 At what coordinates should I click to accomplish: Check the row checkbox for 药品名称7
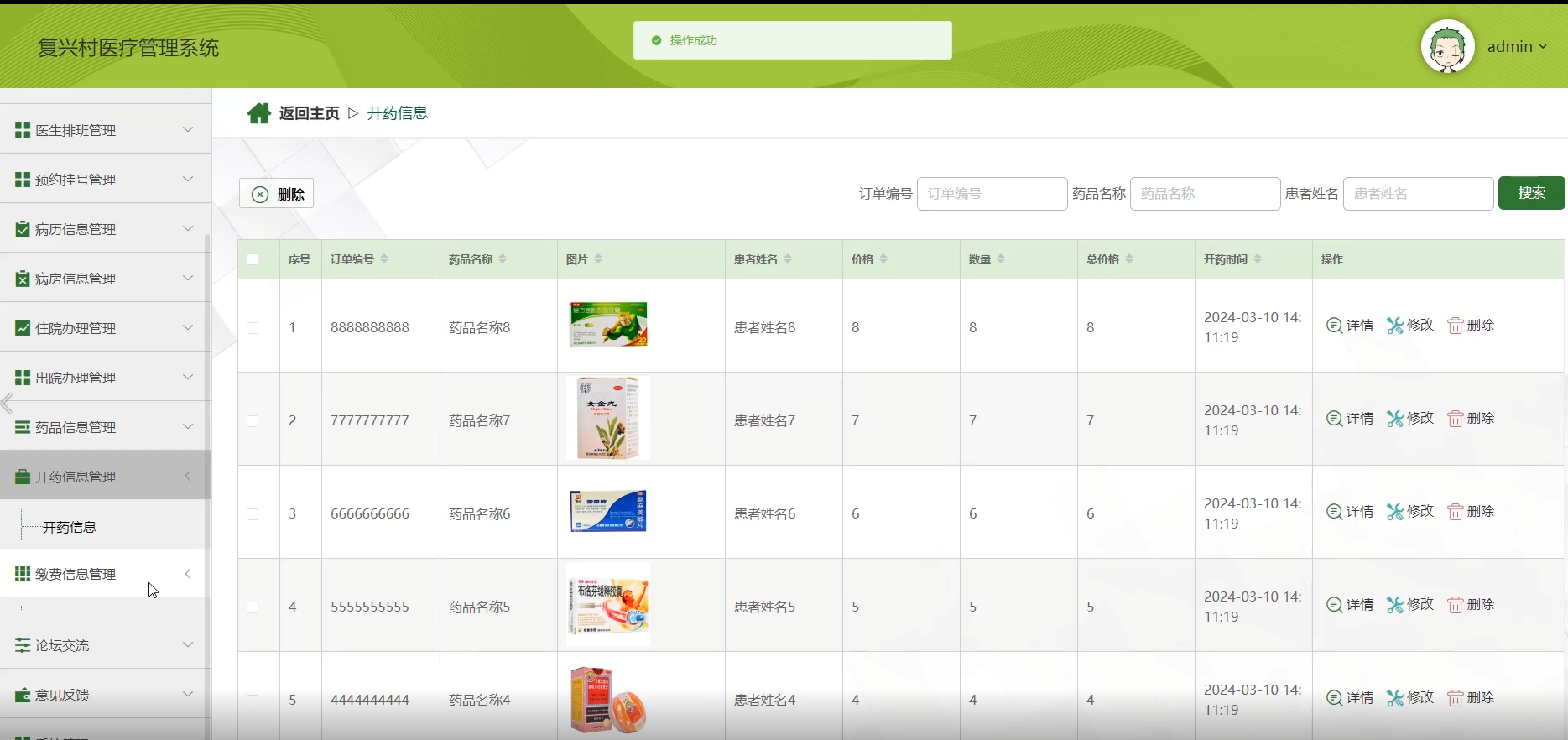(253, 421)
